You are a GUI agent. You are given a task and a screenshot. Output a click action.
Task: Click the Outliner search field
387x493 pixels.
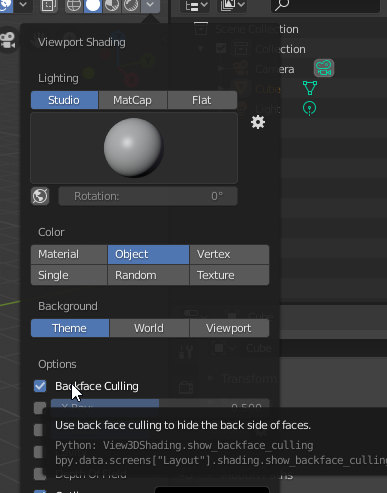(325, 5)
